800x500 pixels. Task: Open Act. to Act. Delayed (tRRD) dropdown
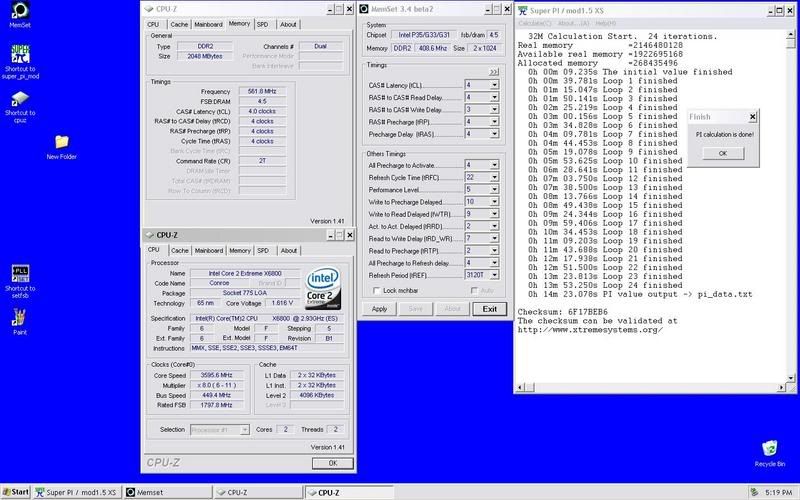[x=494, y=227]
